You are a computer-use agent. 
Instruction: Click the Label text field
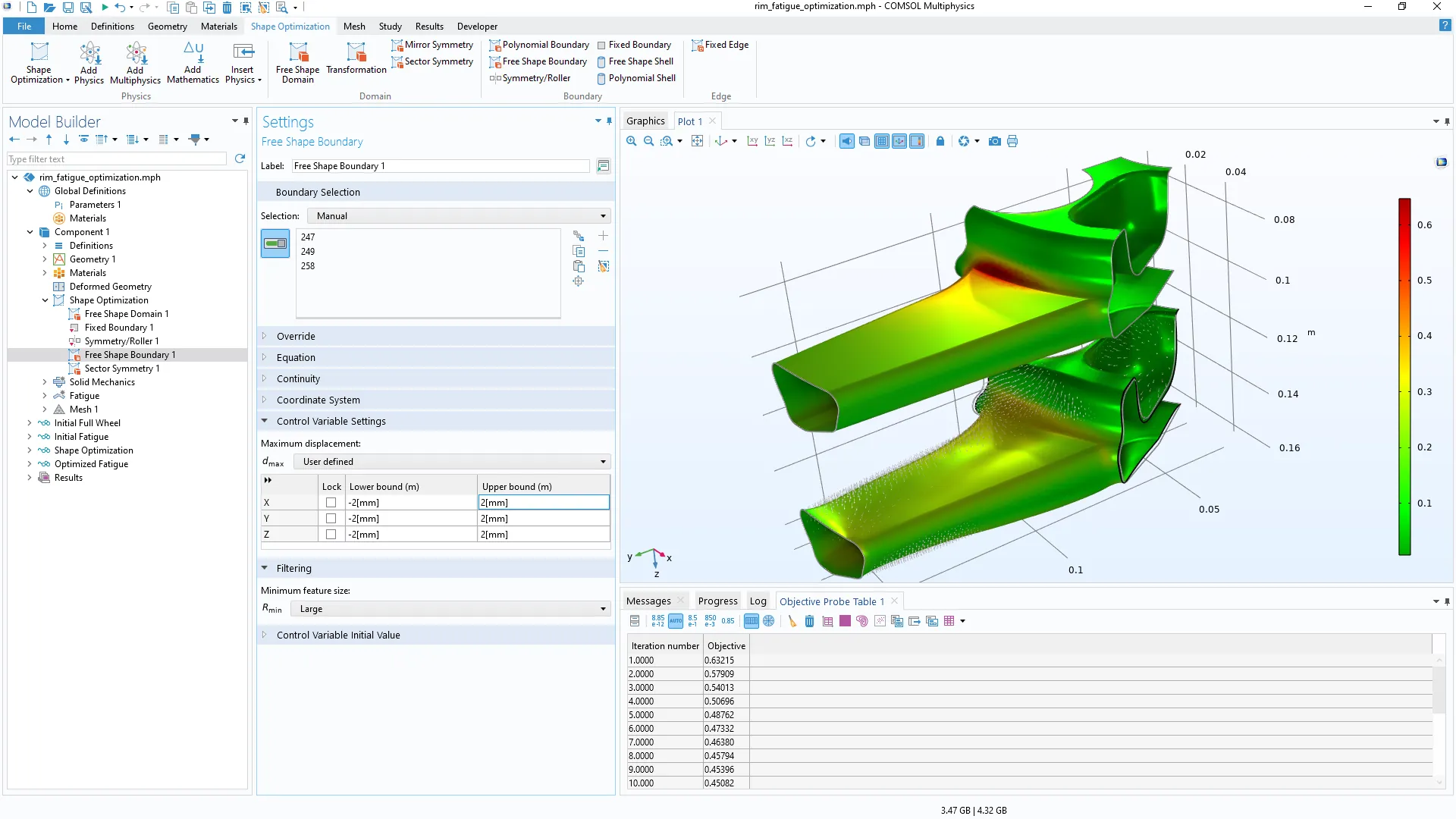[440, 166]
